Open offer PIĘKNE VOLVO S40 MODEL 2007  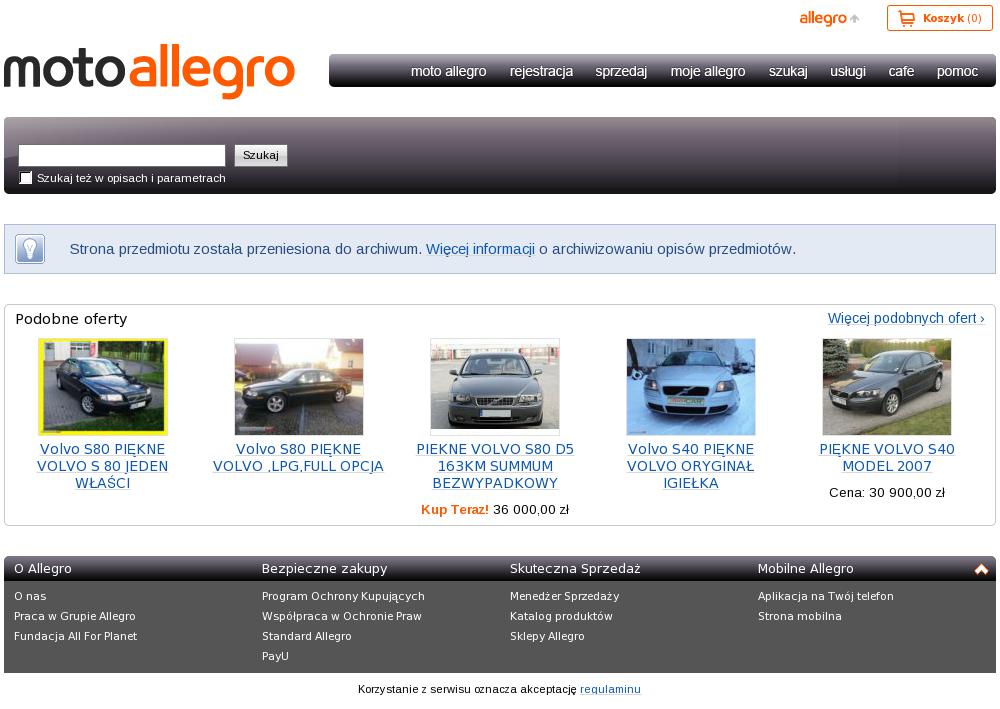point(887,458)
